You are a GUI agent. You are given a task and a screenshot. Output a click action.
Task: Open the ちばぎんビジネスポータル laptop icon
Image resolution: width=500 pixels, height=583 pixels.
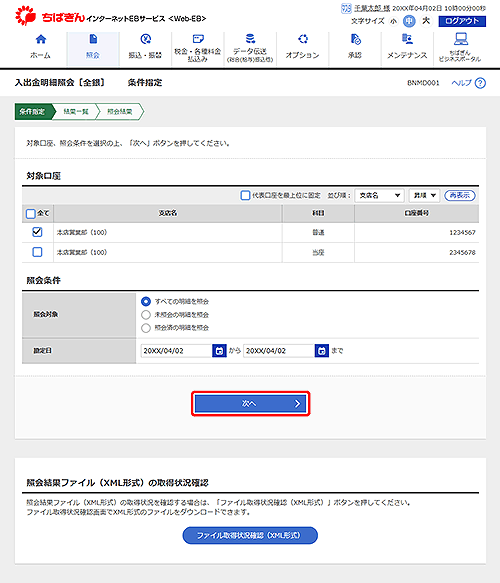click(460, 39)
